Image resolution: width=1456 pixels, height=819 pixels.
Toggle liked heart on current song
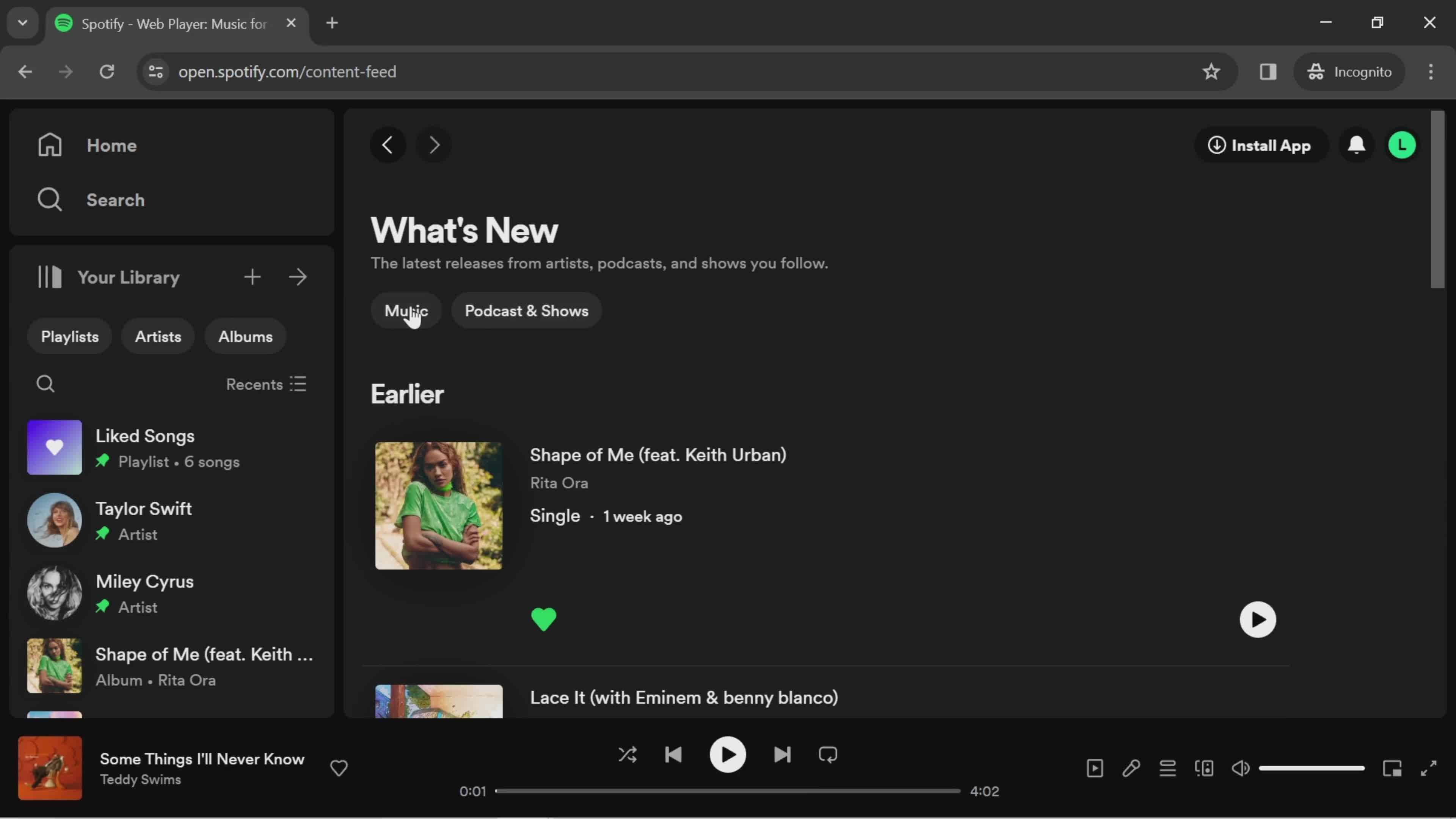point(338,768)
